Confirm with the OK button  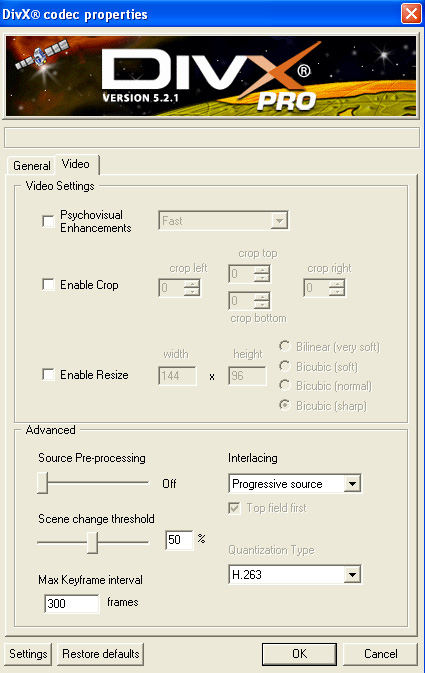(x=299, y=654)
